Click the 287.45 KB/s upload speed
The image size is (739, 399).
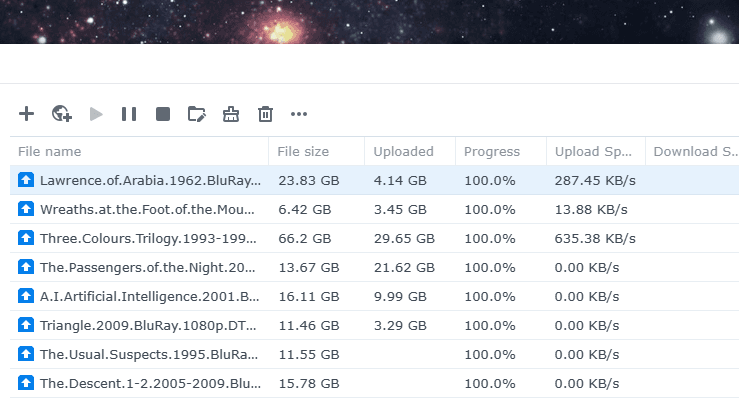595,180
